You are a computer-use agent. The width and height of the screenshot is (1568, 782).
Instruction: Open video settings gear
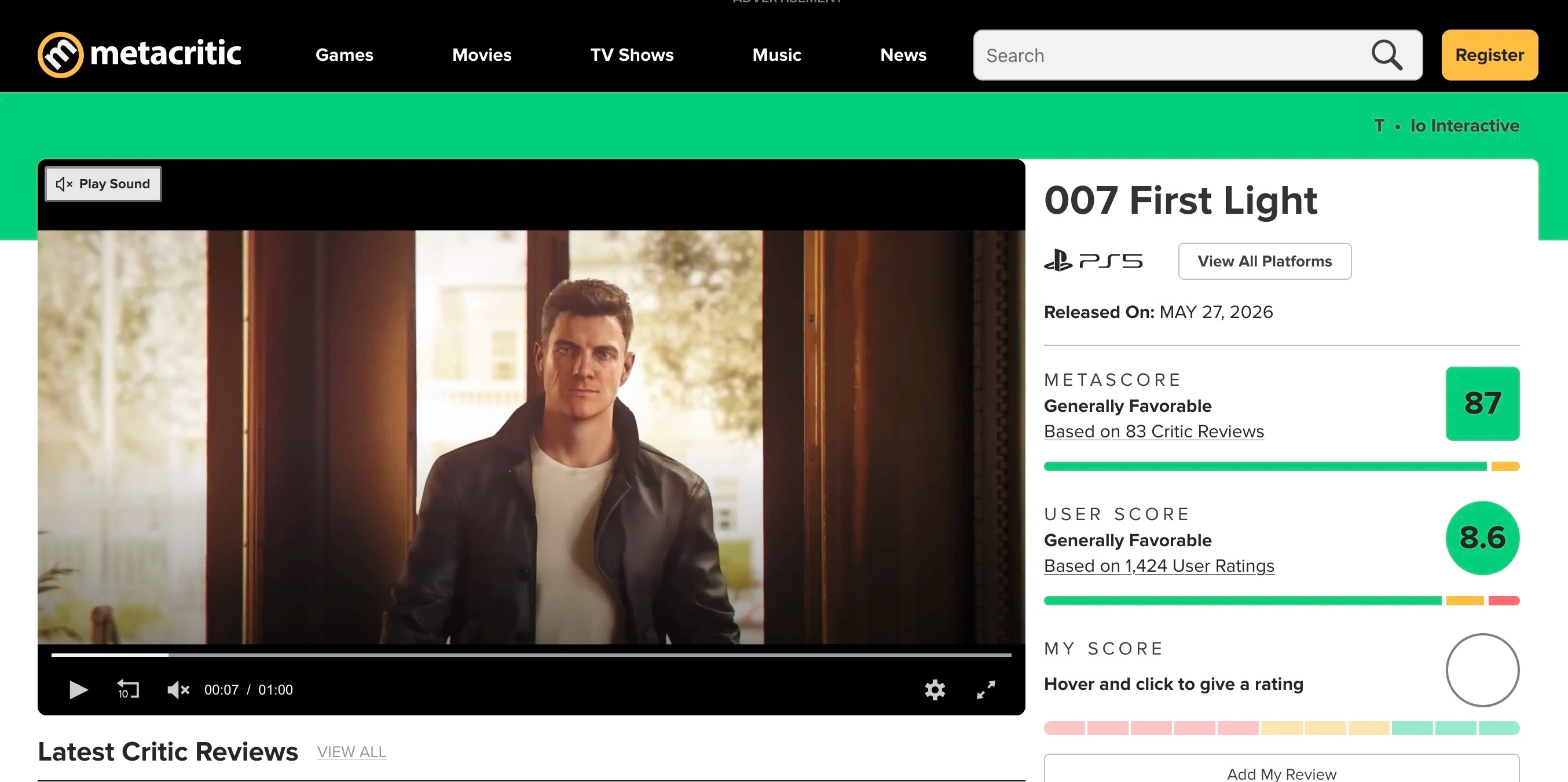(x=935, y=689)
